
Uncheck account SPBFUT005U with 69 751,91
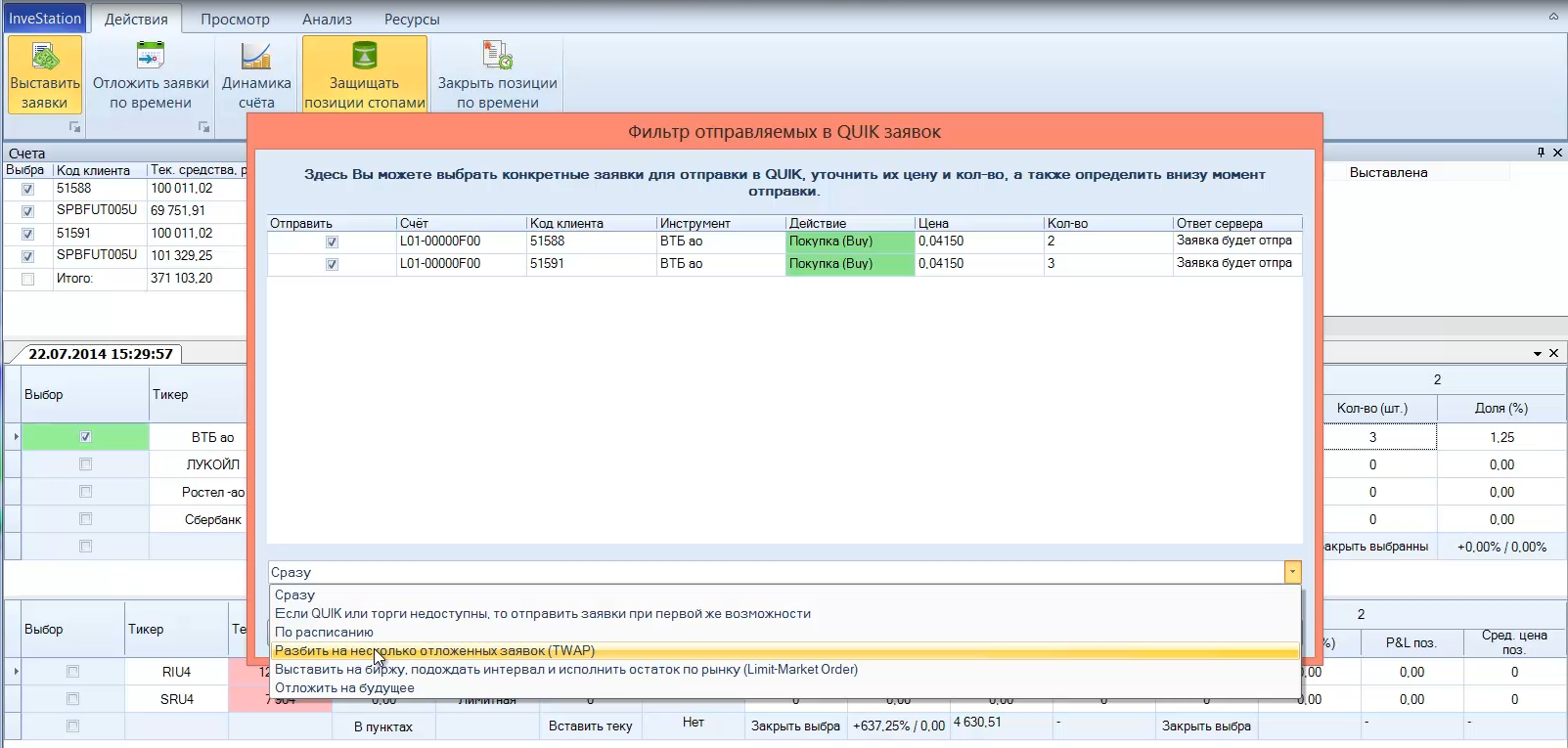[27, 211]
